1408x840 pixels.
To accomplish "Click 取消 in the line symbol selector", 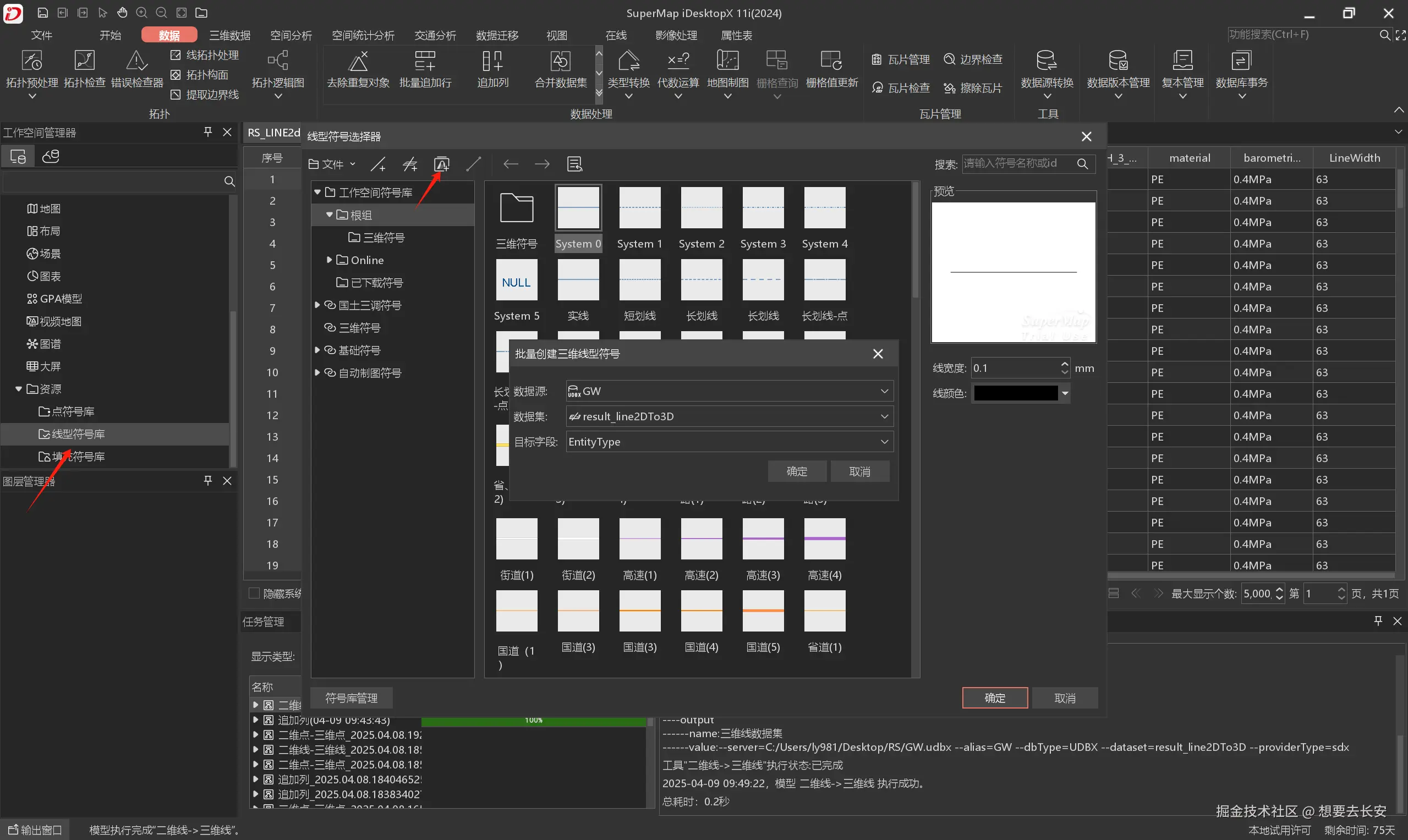I will (x=1065, y=698).
